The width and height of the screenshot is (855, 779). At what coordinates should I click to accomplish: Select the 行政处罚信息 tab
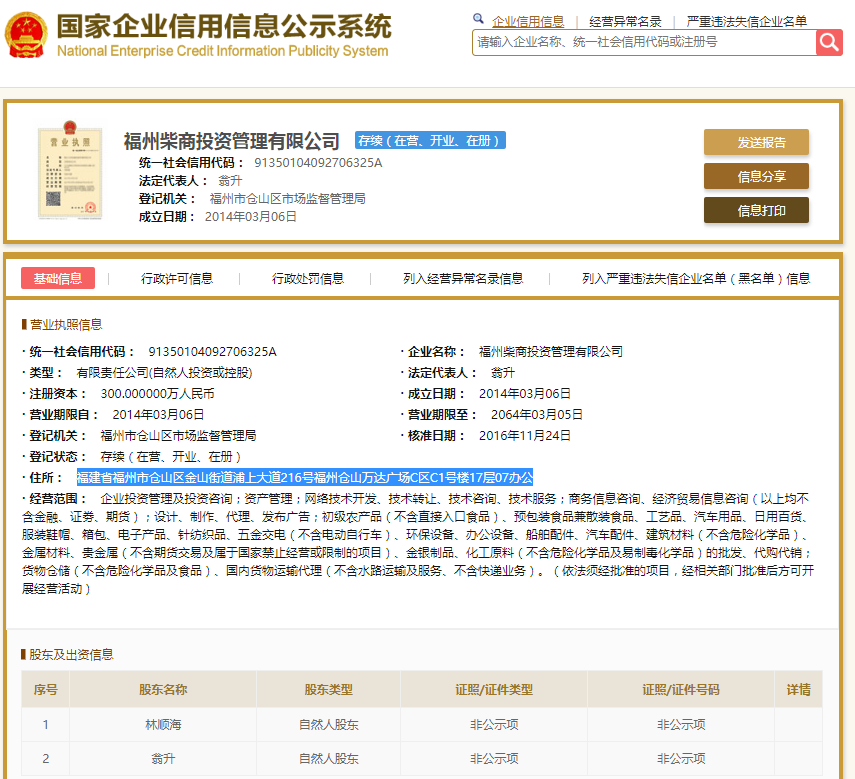click(309, 279)
